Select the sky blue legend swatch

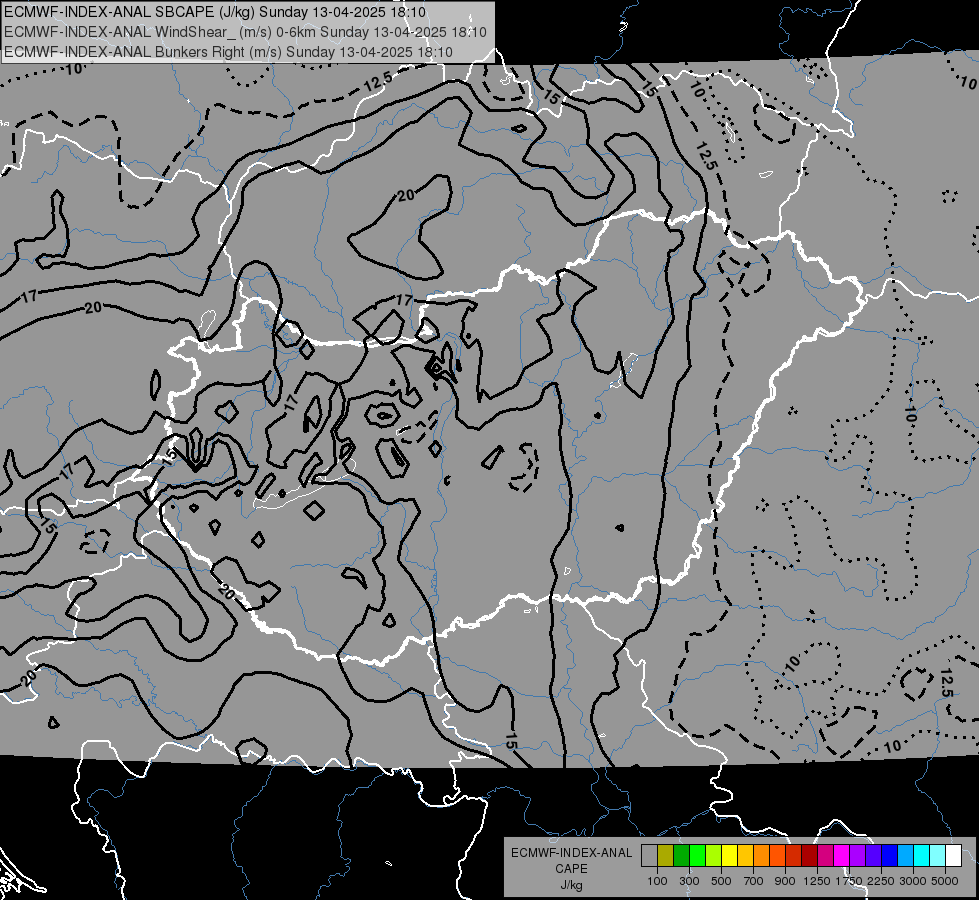906,856
